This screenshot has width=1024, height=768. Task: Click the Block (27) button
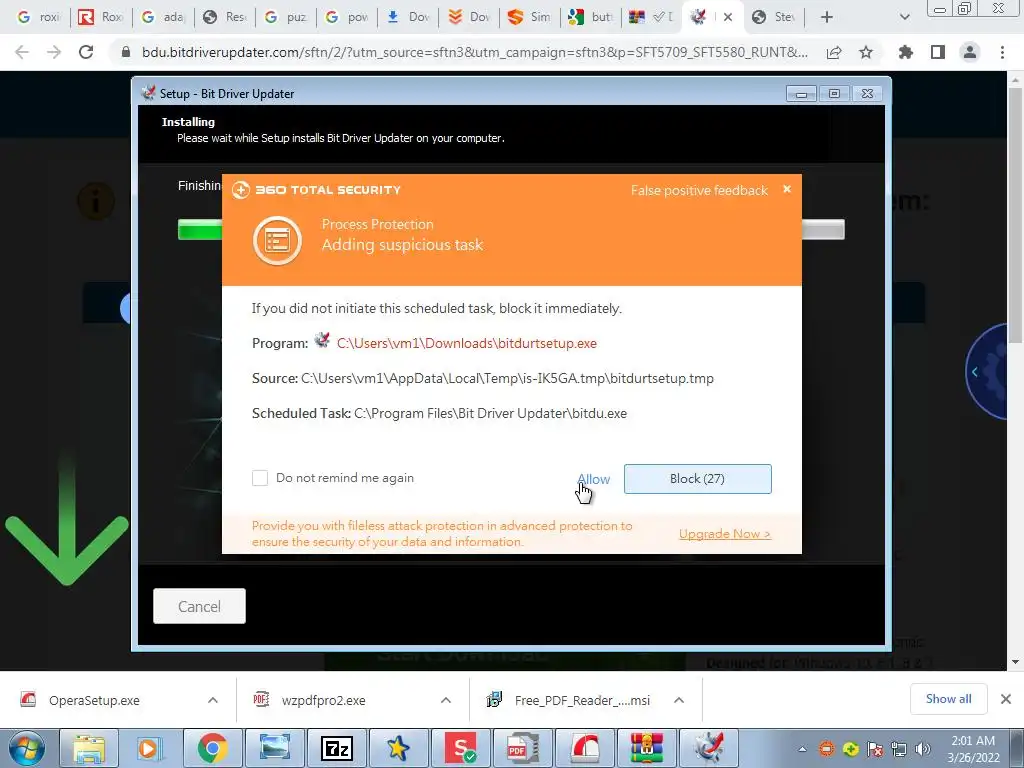(x=697, y=479)
